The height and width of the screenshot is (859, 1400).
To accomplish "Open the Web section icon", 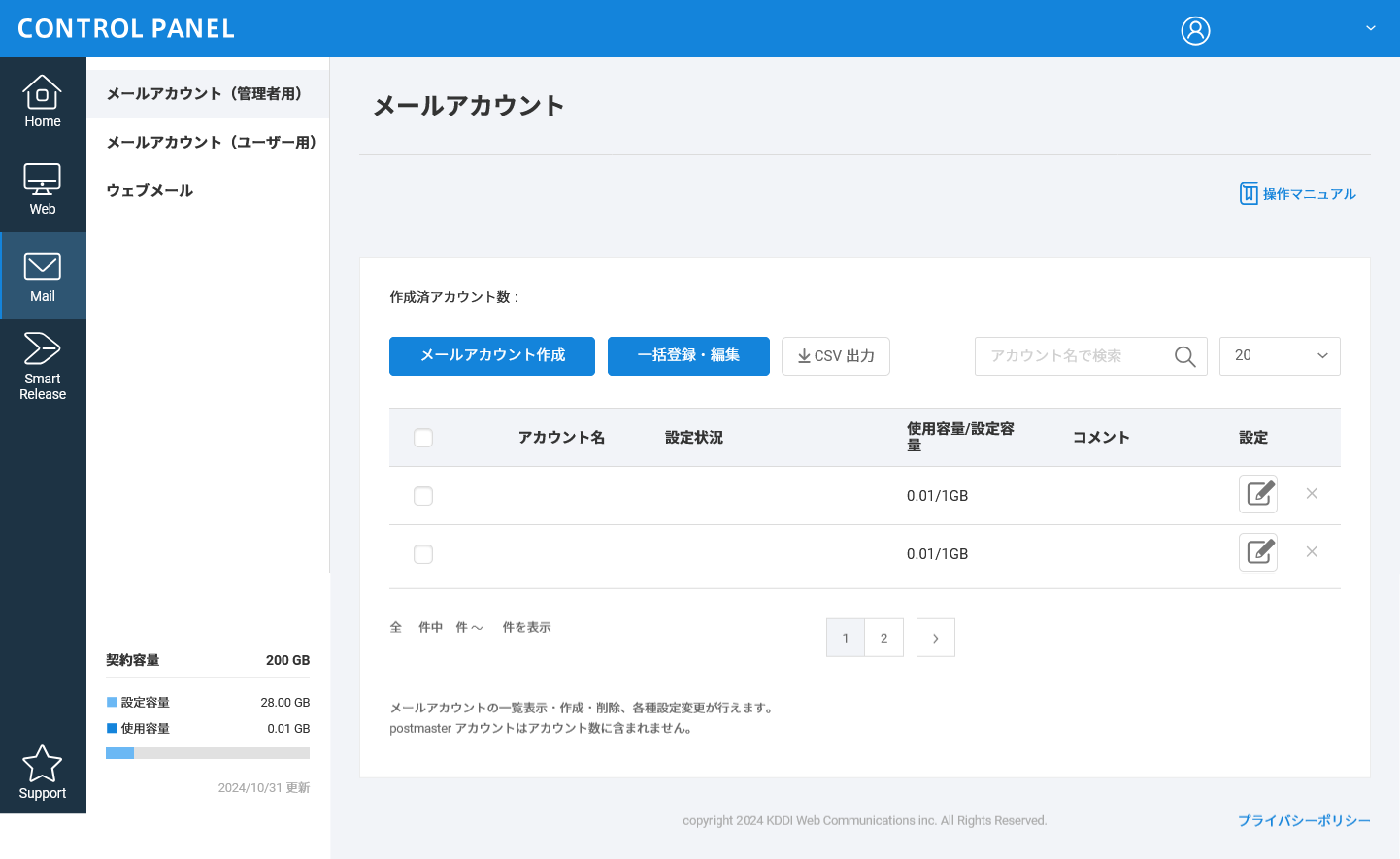I will coord(43,188).
